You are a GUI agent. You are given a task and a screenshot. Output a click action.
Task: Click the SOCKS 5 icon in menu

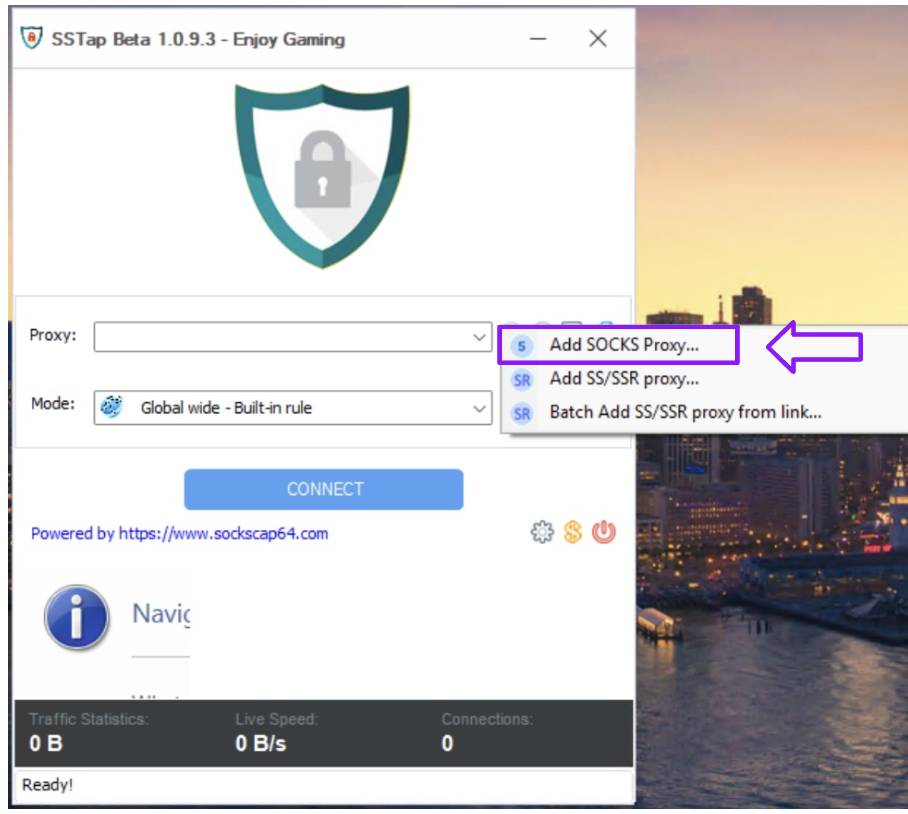click(521, 346)
